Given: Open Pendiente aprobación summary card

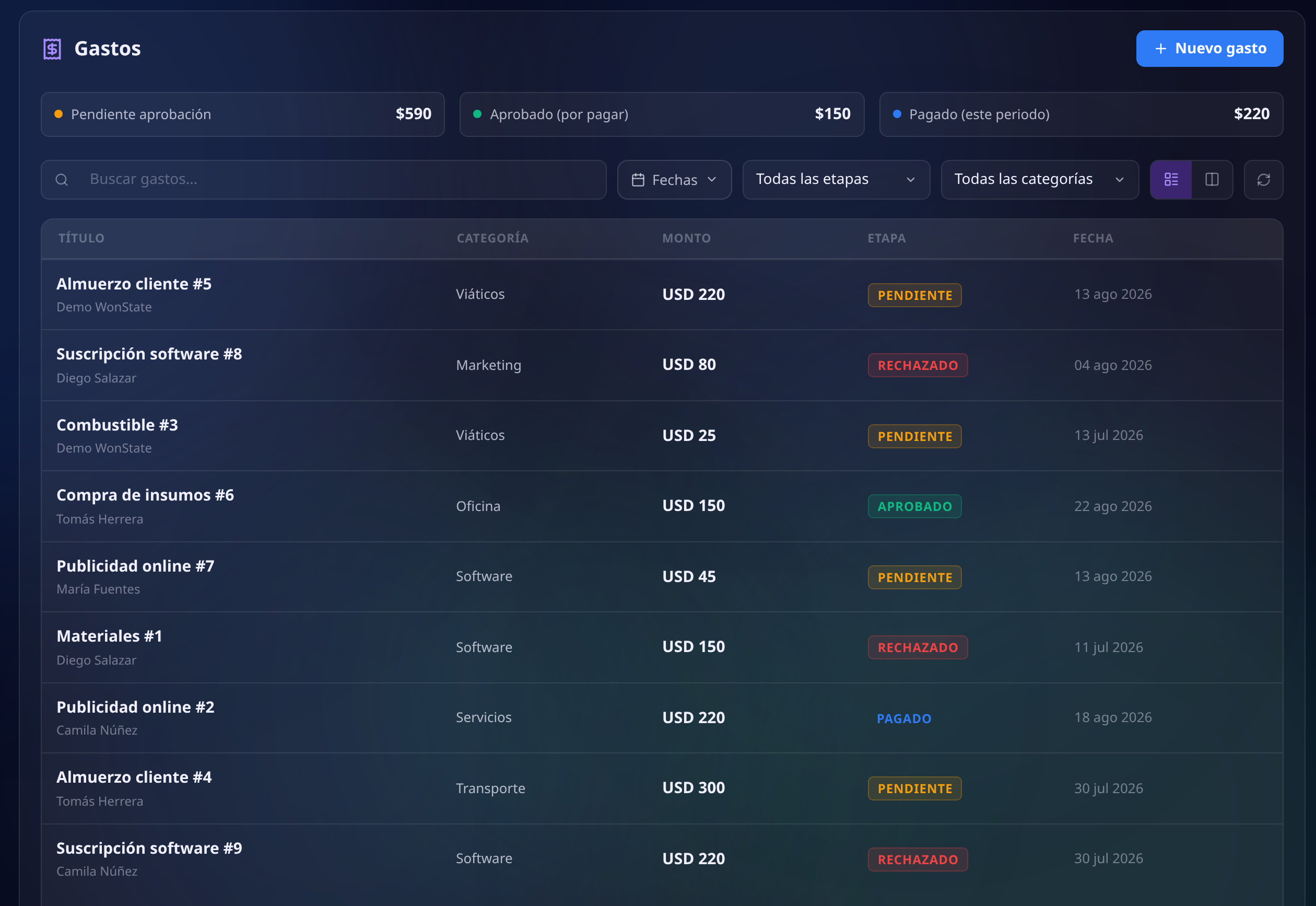Looking at the screenshot, I should pyautogui.click(x=243, y=114).
